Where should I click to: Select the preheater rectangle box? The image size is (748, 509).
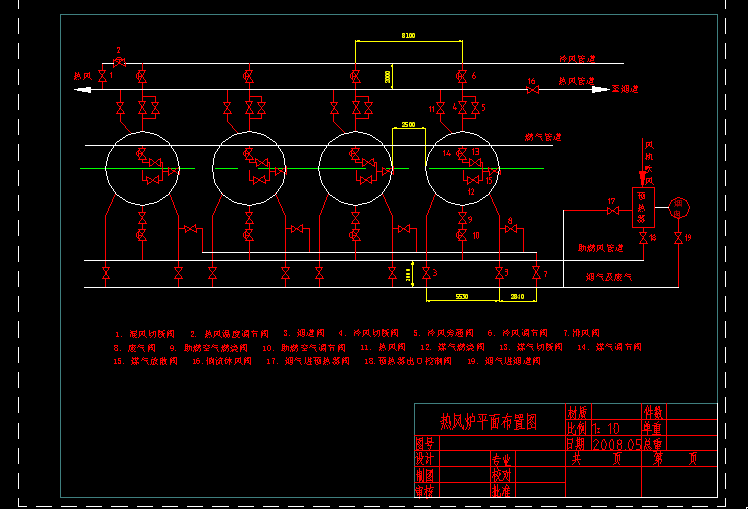(641, 207)
